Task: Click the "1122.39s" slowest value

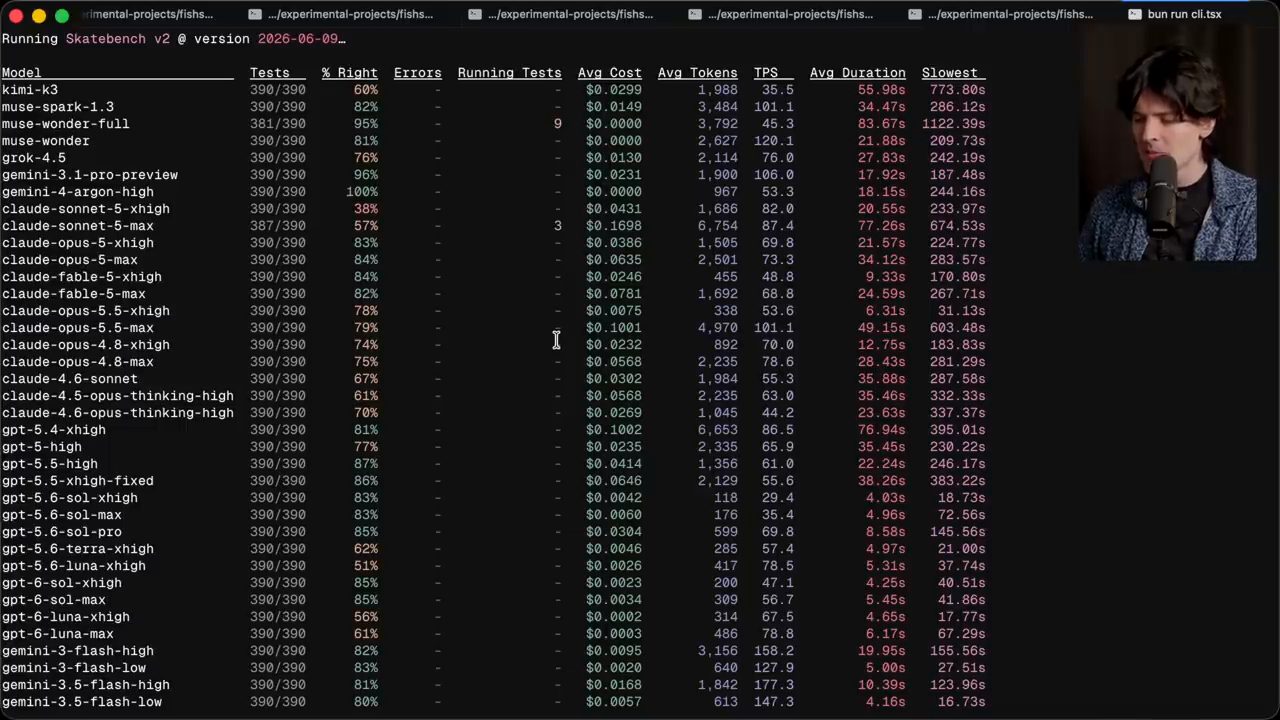Action: pos(954,124)
